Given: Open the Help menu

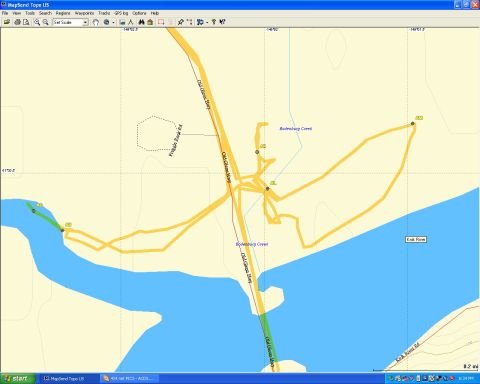Looking at the screenshot, I should coord(155,13).
